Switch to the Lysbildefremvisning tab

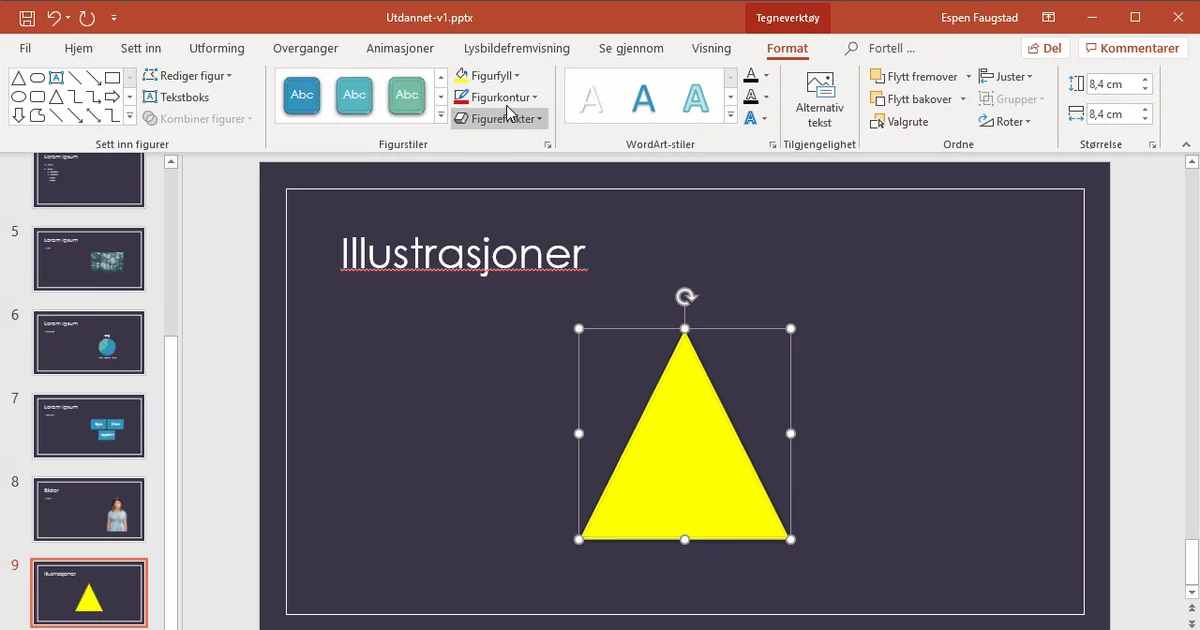(x=517, y=48)
